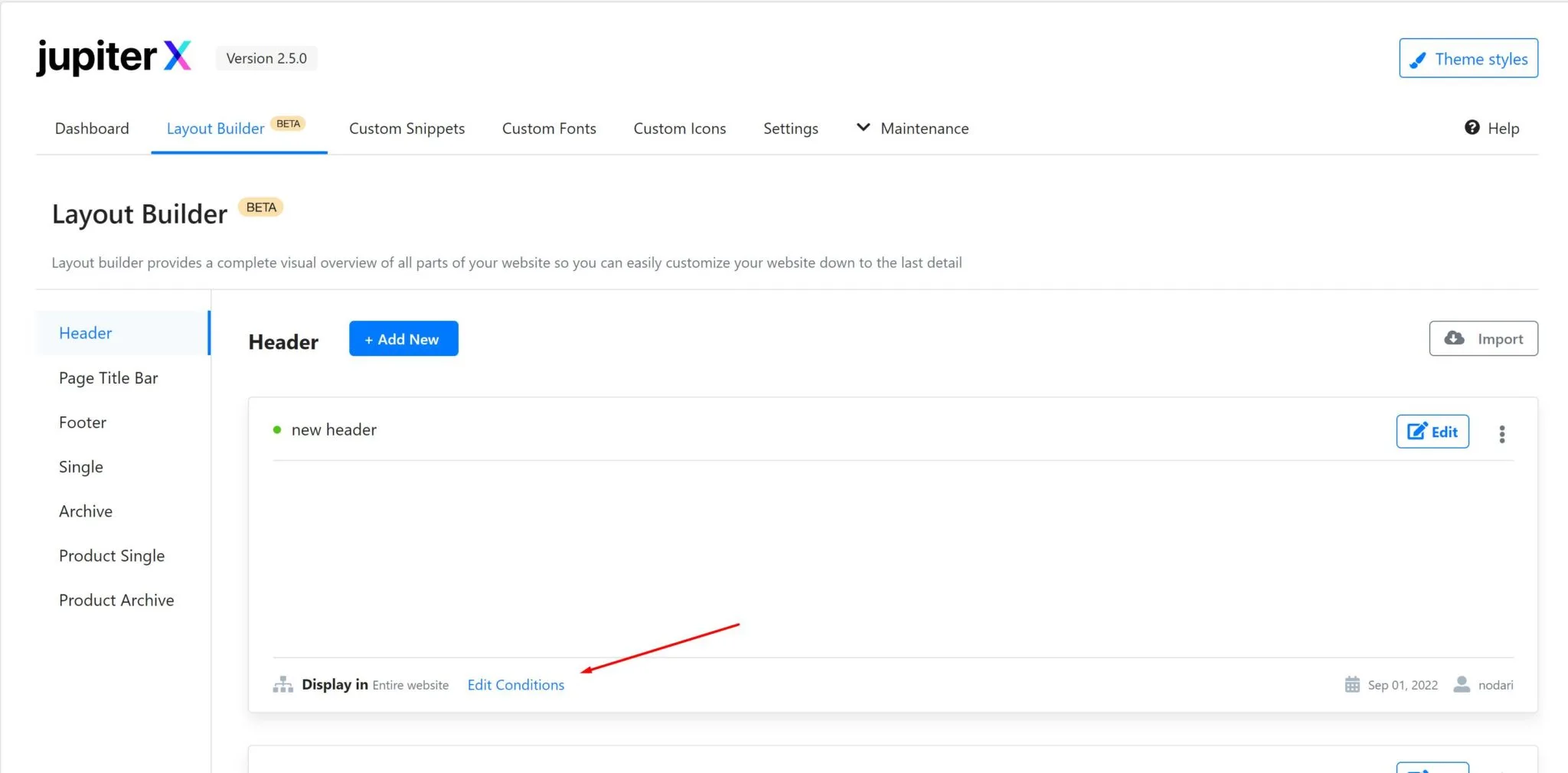The image size is (1568, 773).
Task: Switch to the Layout Builder tab
Action: 239,129
